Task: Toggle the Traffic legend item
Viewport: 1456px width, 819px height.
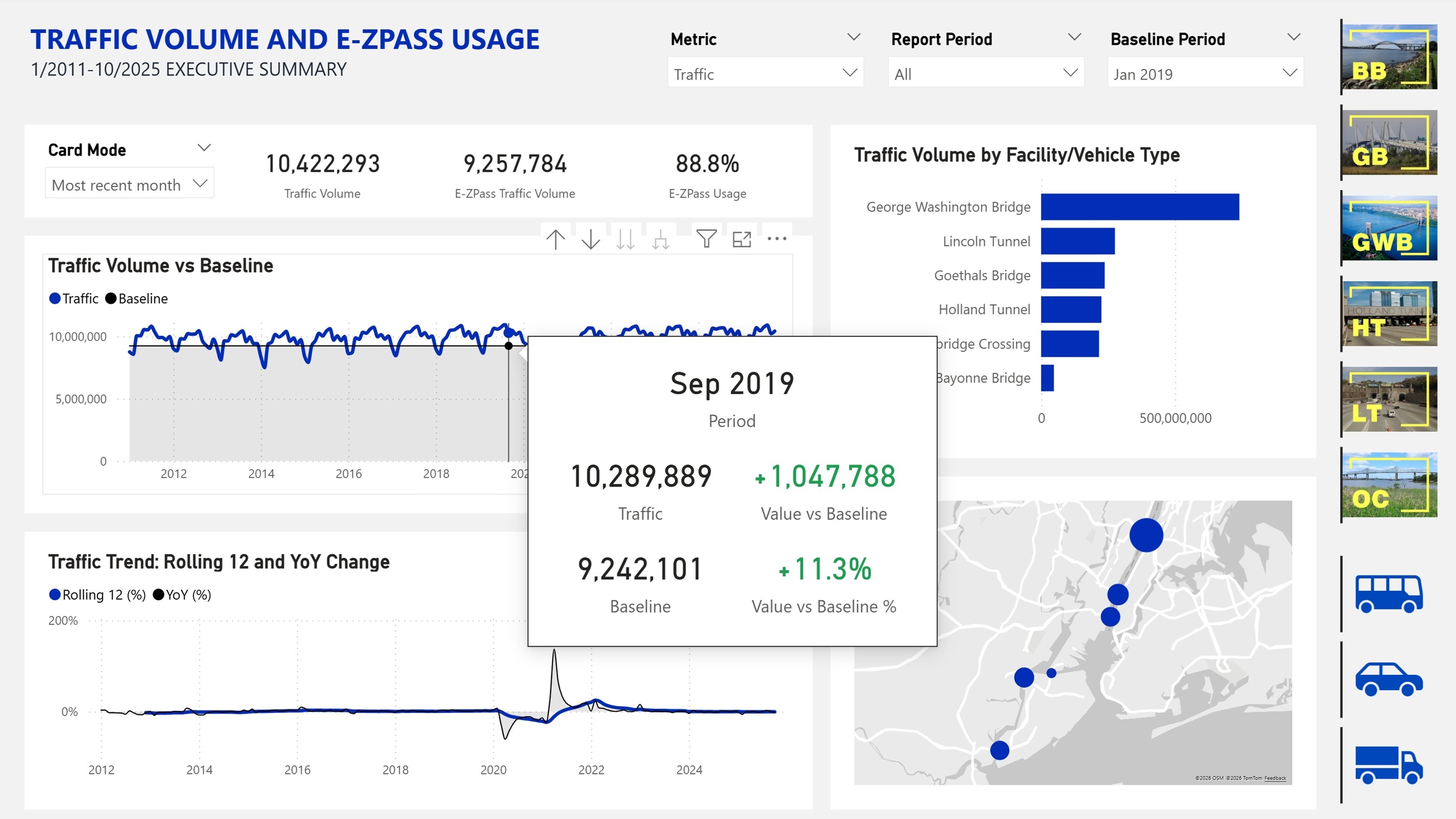Action: pyautogui.click(x=74, y=299)
